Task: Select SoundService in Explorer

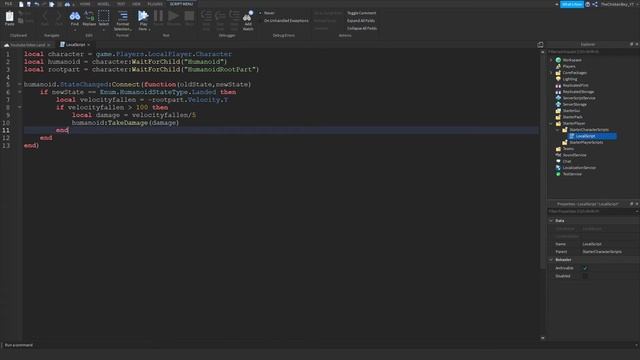Action: click(574, 155)
